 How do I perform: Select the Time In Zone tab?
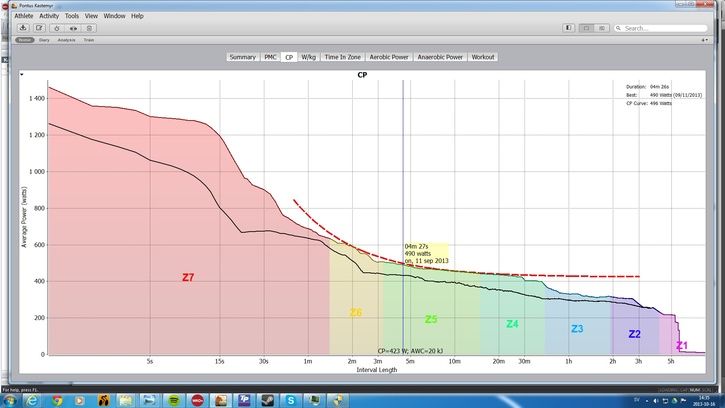(x=343, y=58)
